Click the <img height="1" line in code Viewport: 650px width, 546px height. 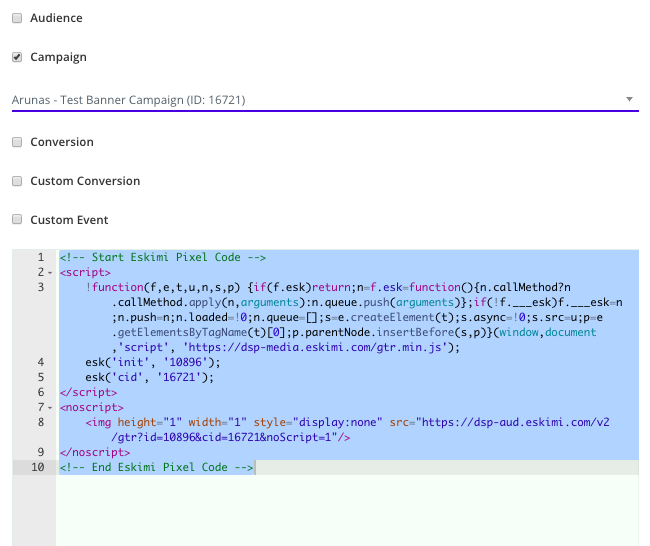347,422
